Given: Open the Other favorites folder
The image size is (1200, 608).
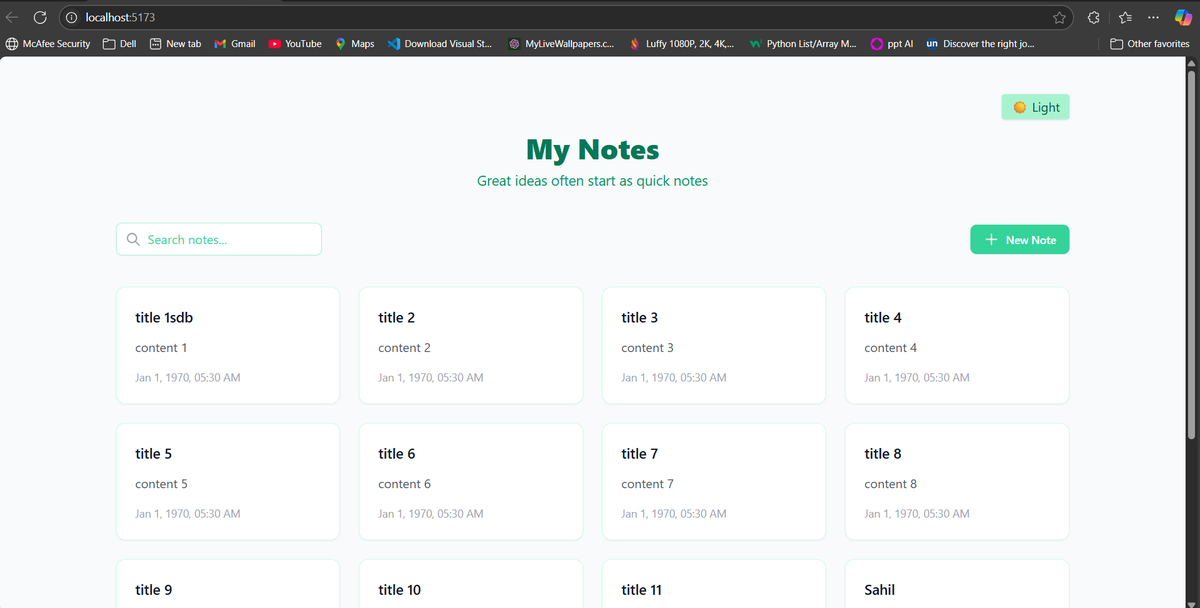Looking at the screenshot, I should [x=1150, y=44].
